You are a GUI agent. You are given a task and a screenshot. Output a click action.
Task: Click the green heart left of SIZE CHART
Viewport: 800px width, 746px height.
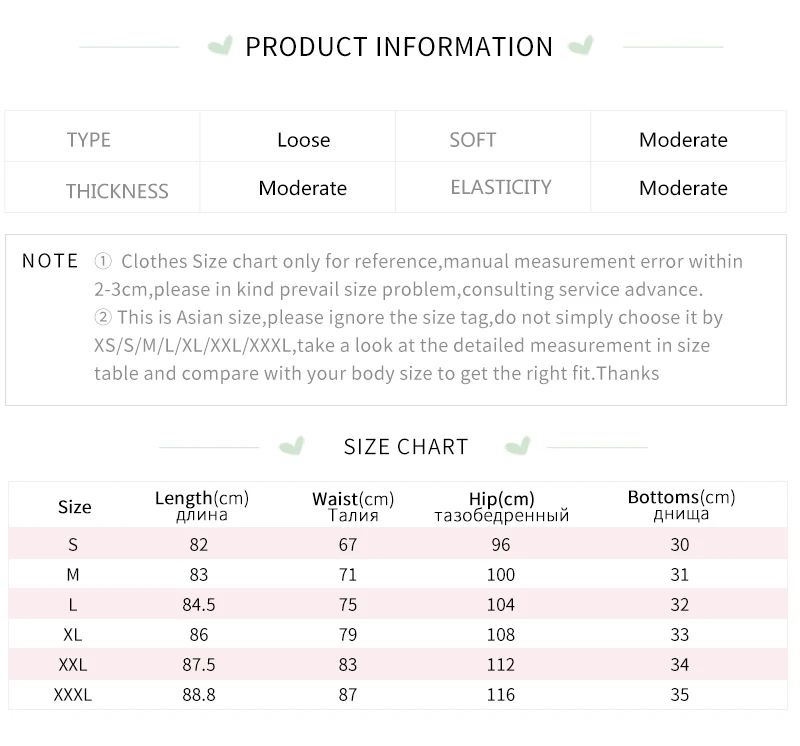point(292,446)
